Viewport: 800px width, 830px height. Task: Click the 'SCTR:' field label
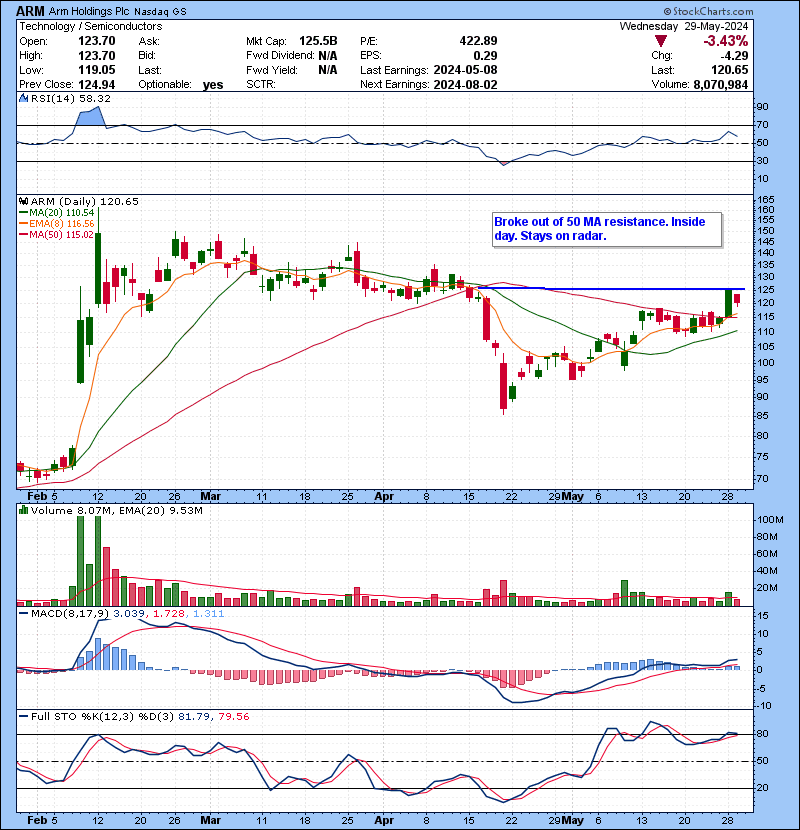261,85
